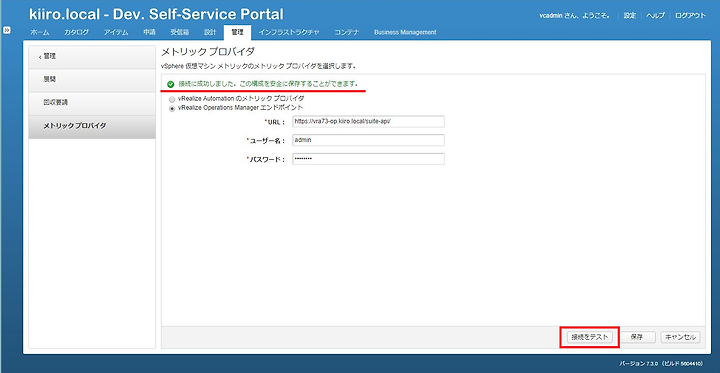The width and height of the screenshot is (720, 373).
Task: Open the コンテナ tab
Action: (x=347, y=32)
